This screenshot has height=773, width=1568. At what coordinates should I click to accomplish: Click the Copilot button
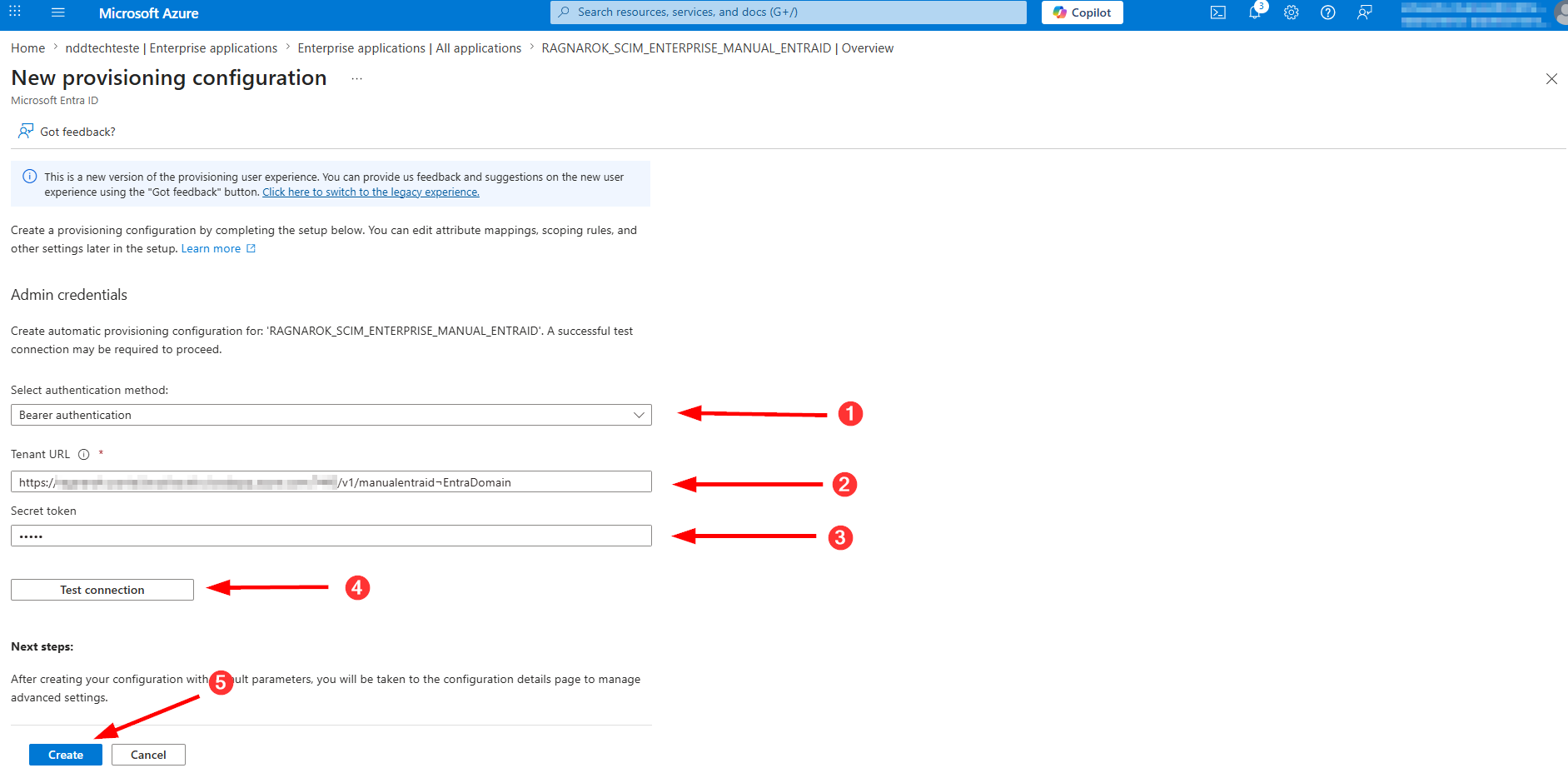point(1082,12)
